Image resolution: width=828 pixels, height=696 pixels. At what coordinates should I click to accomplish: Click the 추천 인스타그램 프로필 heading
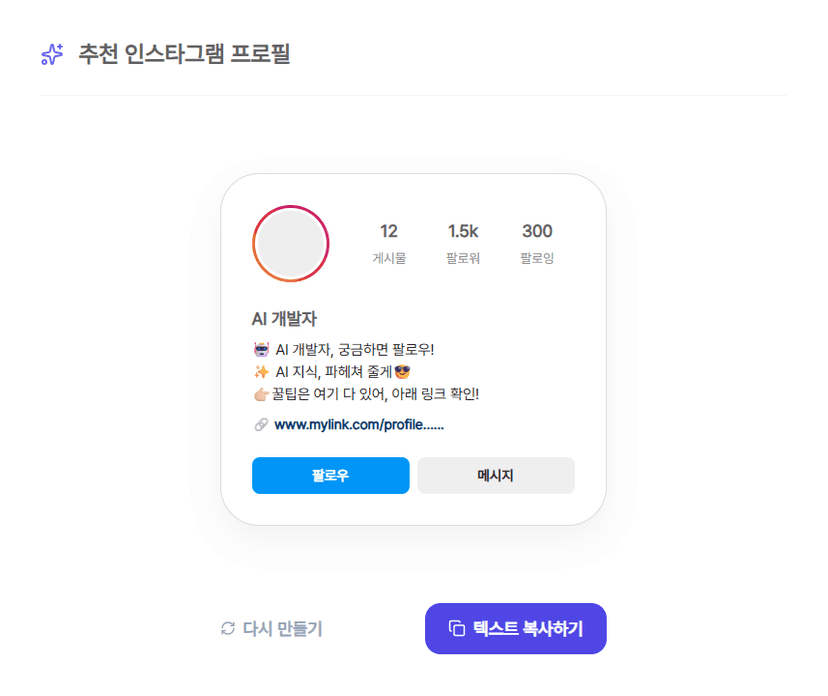(x=184, y=54)
